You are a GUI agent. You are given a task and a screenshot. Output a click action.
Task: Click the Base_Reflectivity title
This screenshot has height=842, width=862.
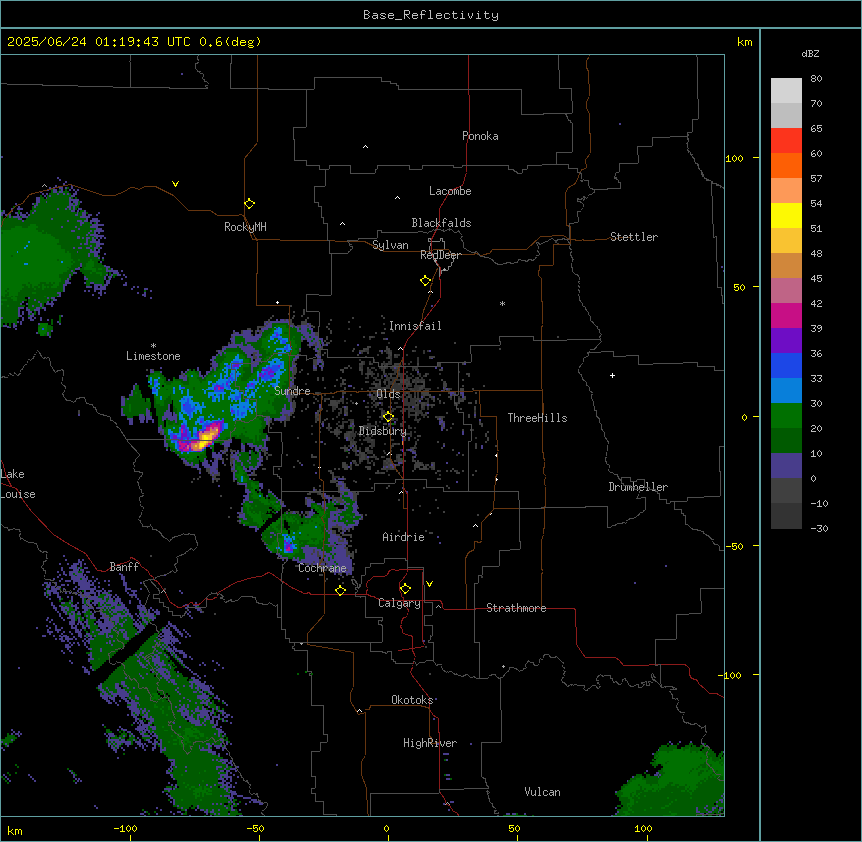(x=431, y=15)
